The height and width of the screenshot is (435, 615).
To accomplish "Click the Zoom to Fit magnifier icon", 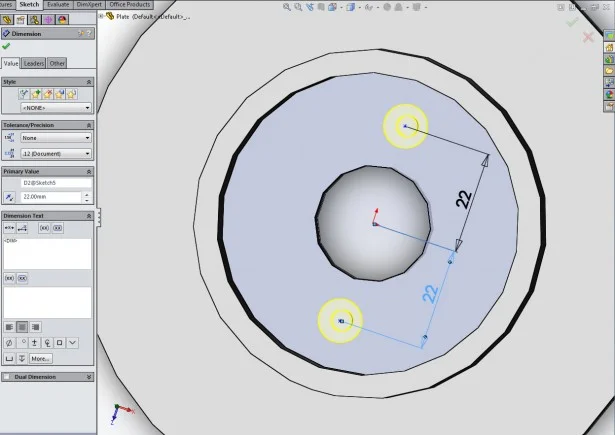I will (287, 7).
